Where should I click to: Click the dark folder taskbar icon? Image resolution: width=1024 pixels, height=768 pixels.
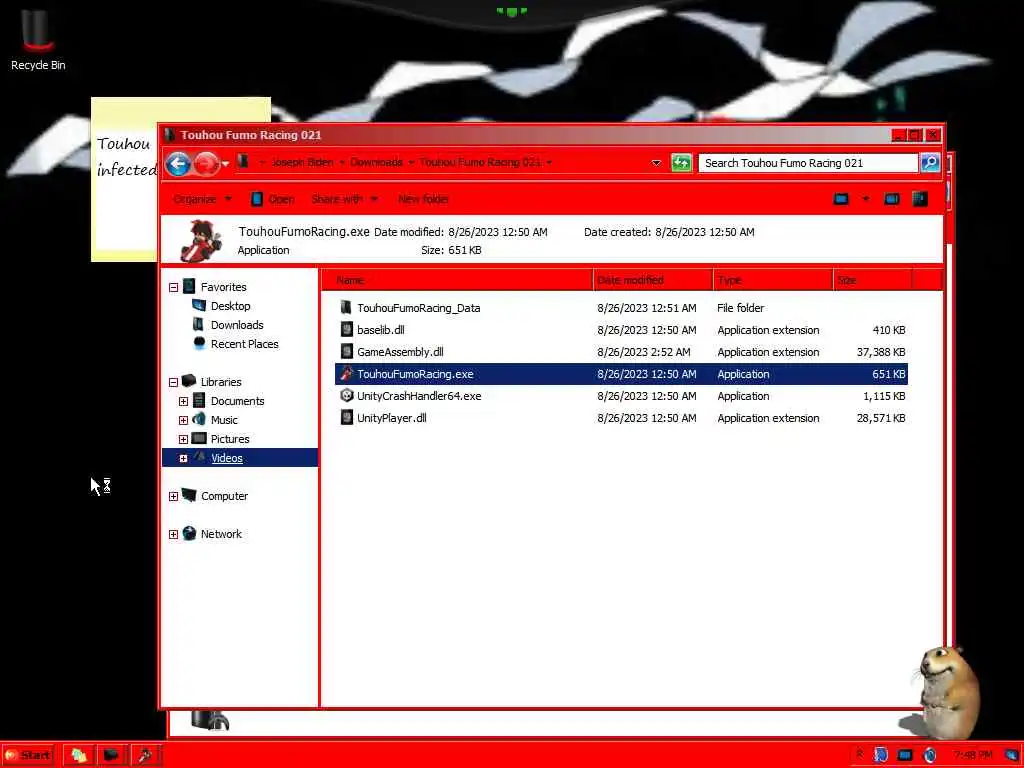[x=112, y=756]
